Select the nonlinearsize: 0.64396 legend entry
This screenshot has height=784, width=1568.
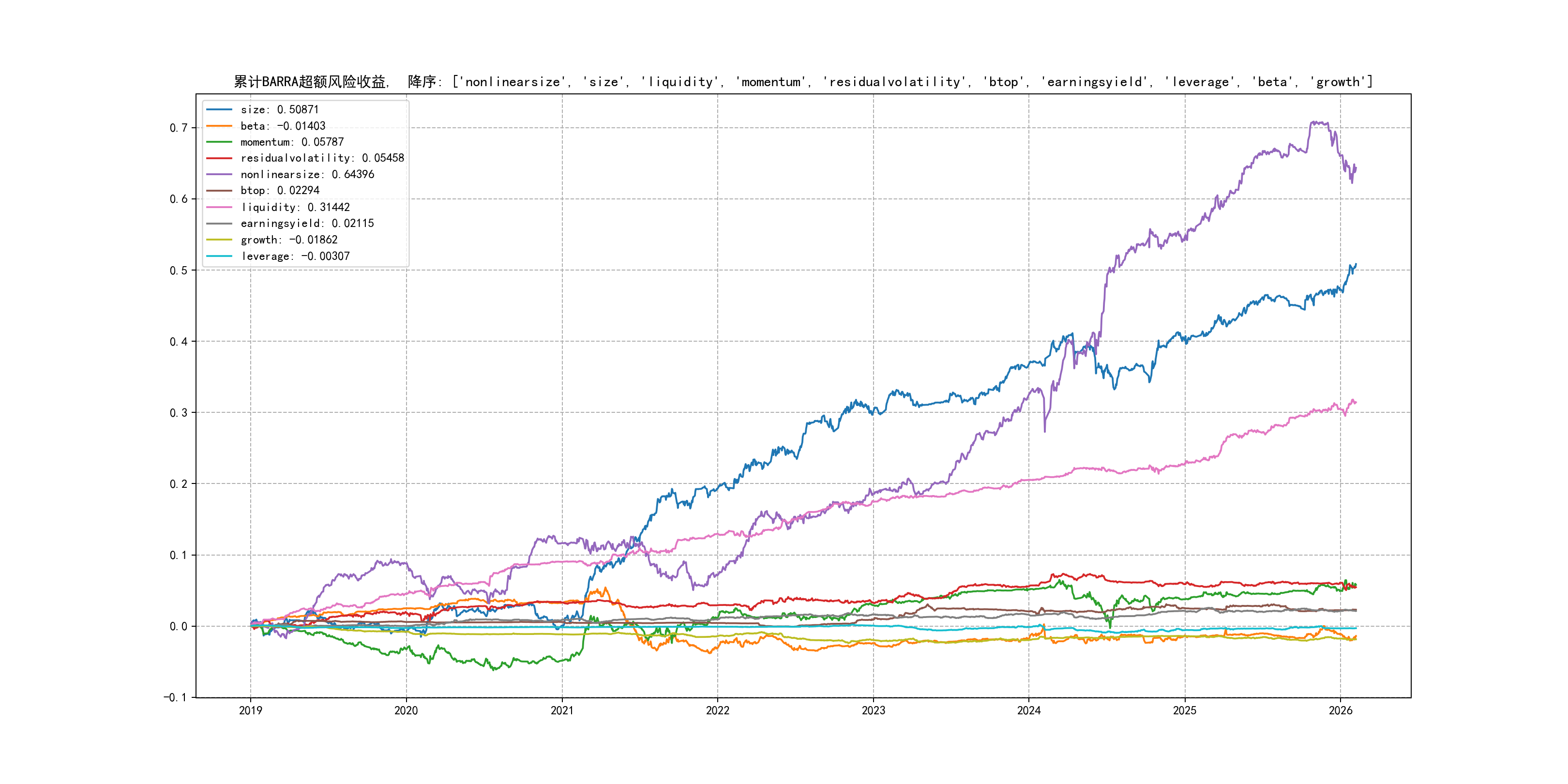[307, 175]
